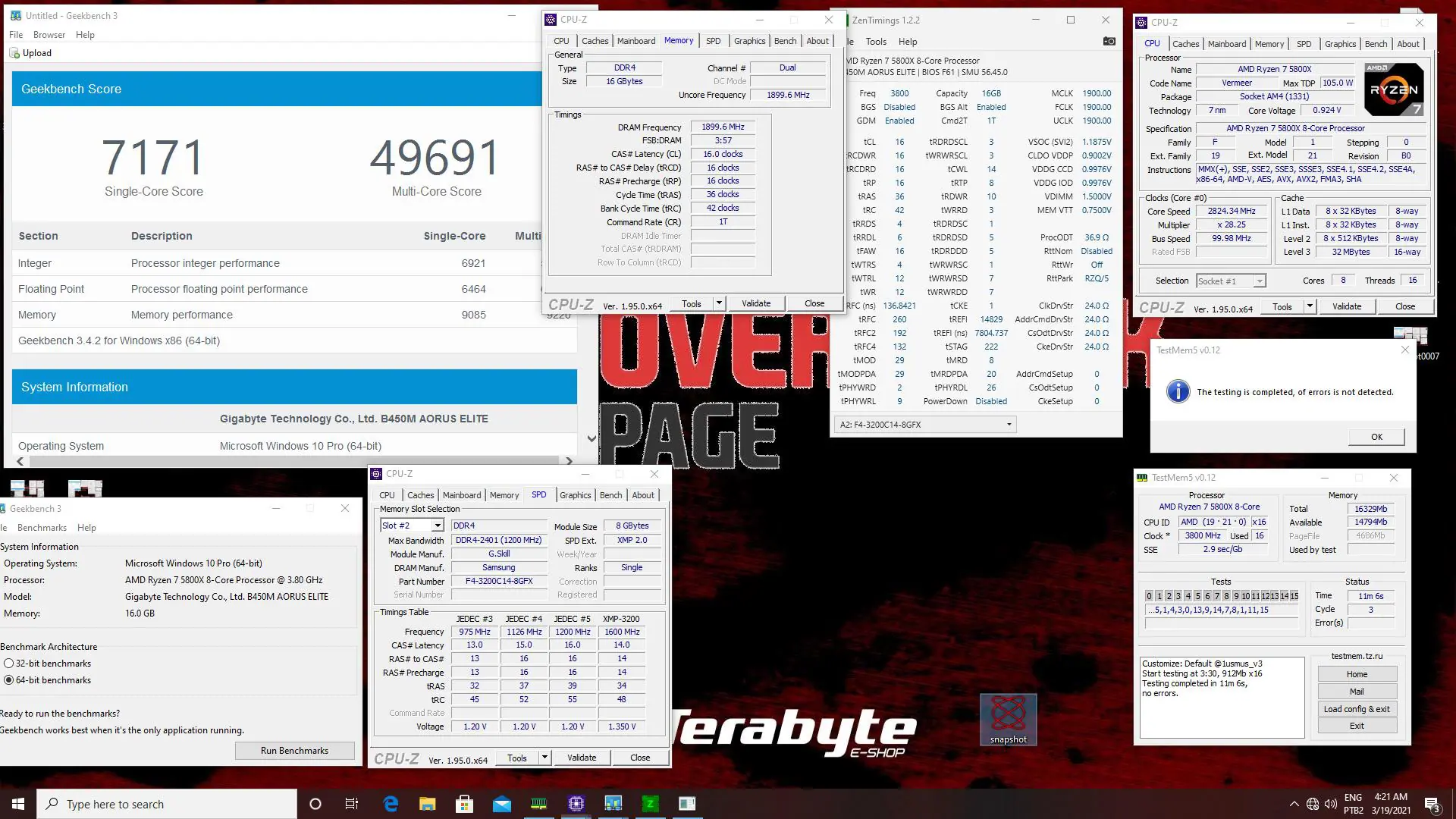Image resolution: width=1456 pixels, height=819 pixels.
Task: Open the Socket #1 selection dropdown
Action: tap(1231, 281)
